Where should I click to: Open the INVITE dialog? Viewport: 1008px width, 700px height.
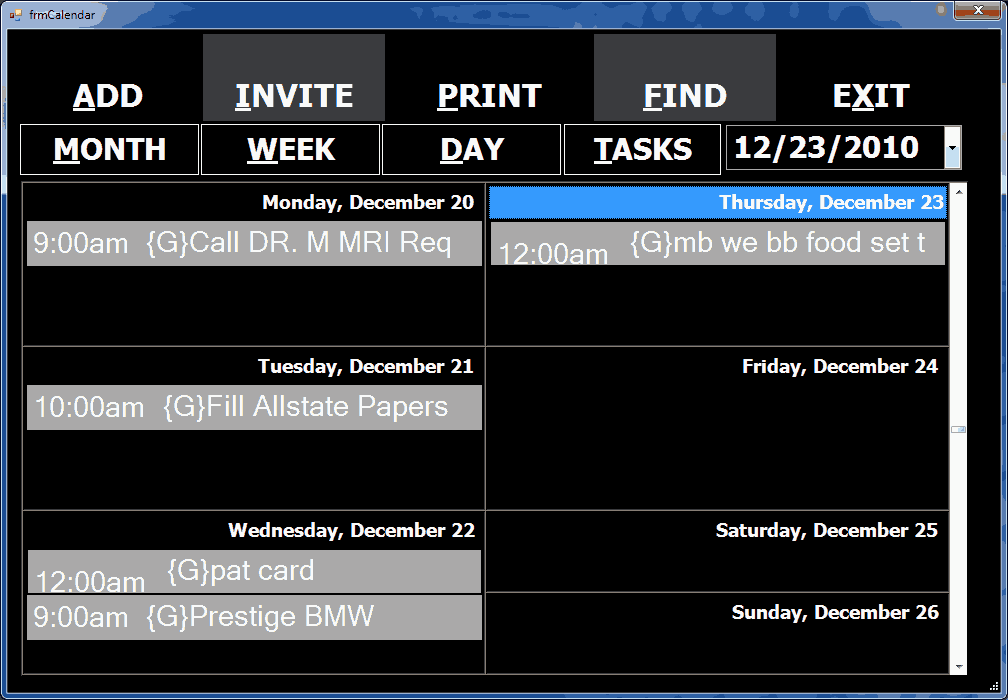pyautogui.click(x=294, y=96)
